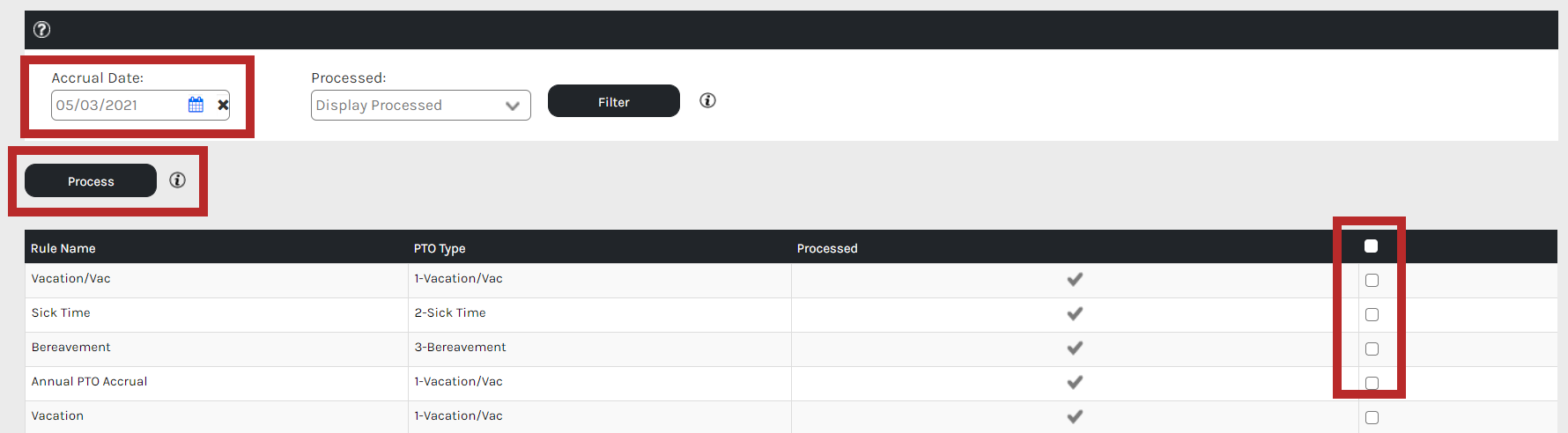Open the help question mark icon
This screenshot has height=433, width=1568.
tap(41, 30)
